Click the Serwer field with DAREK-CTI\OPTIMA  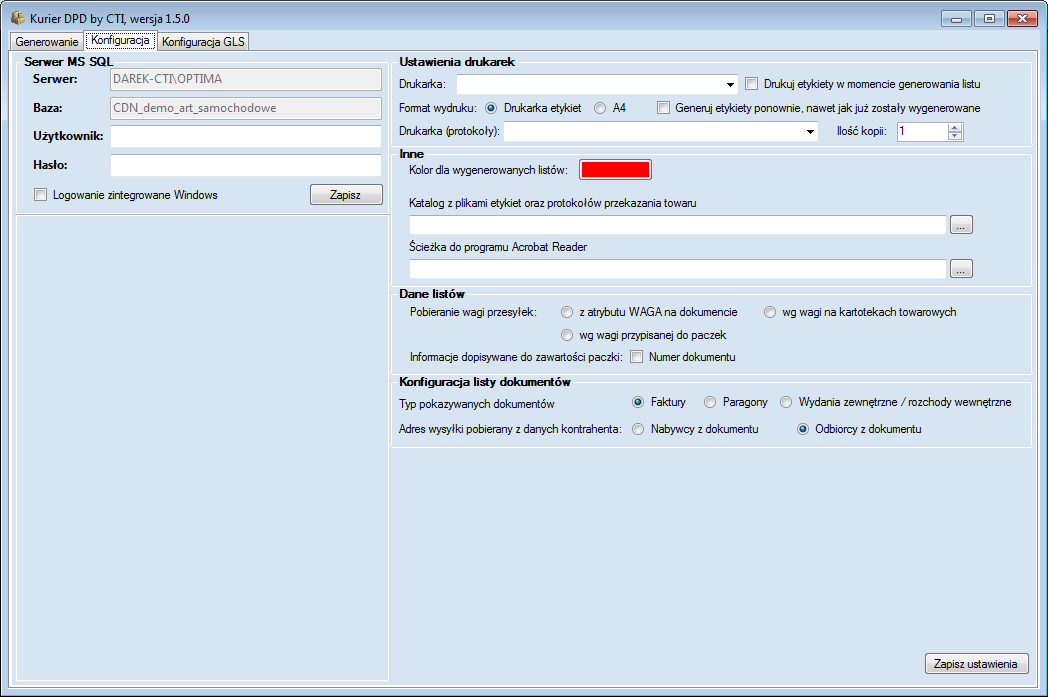(x=246, y=79)
